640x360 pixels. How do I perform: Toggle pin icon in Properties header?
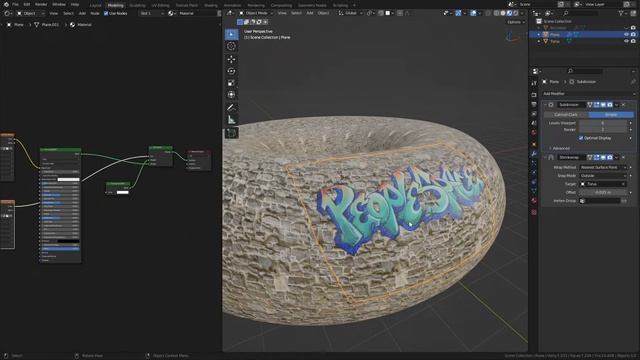(633, 82)
